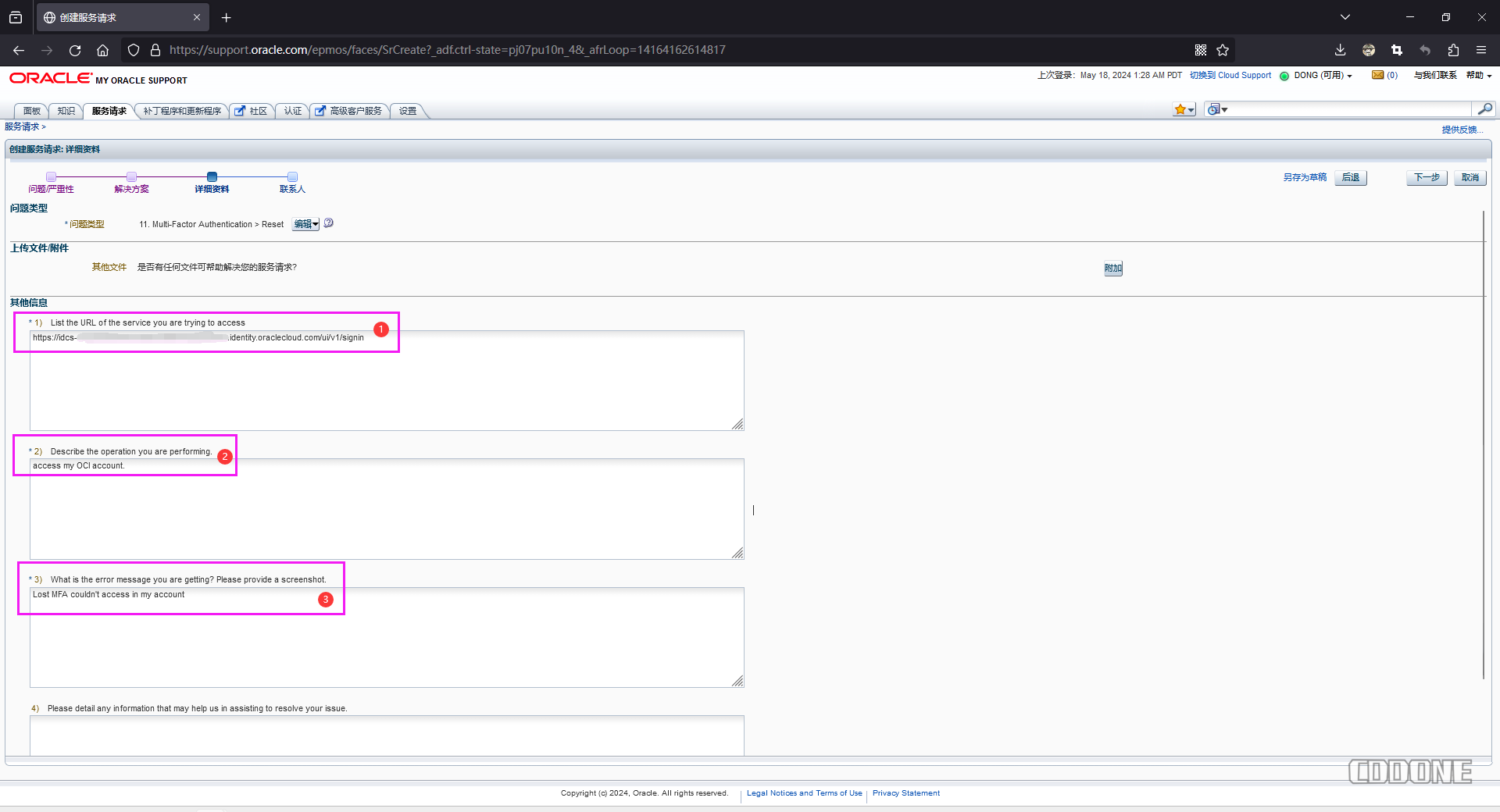Open the 补丁程序和更新程序 tab
The width and height of the screenshot is (1500, 812).
coord(182,111)
